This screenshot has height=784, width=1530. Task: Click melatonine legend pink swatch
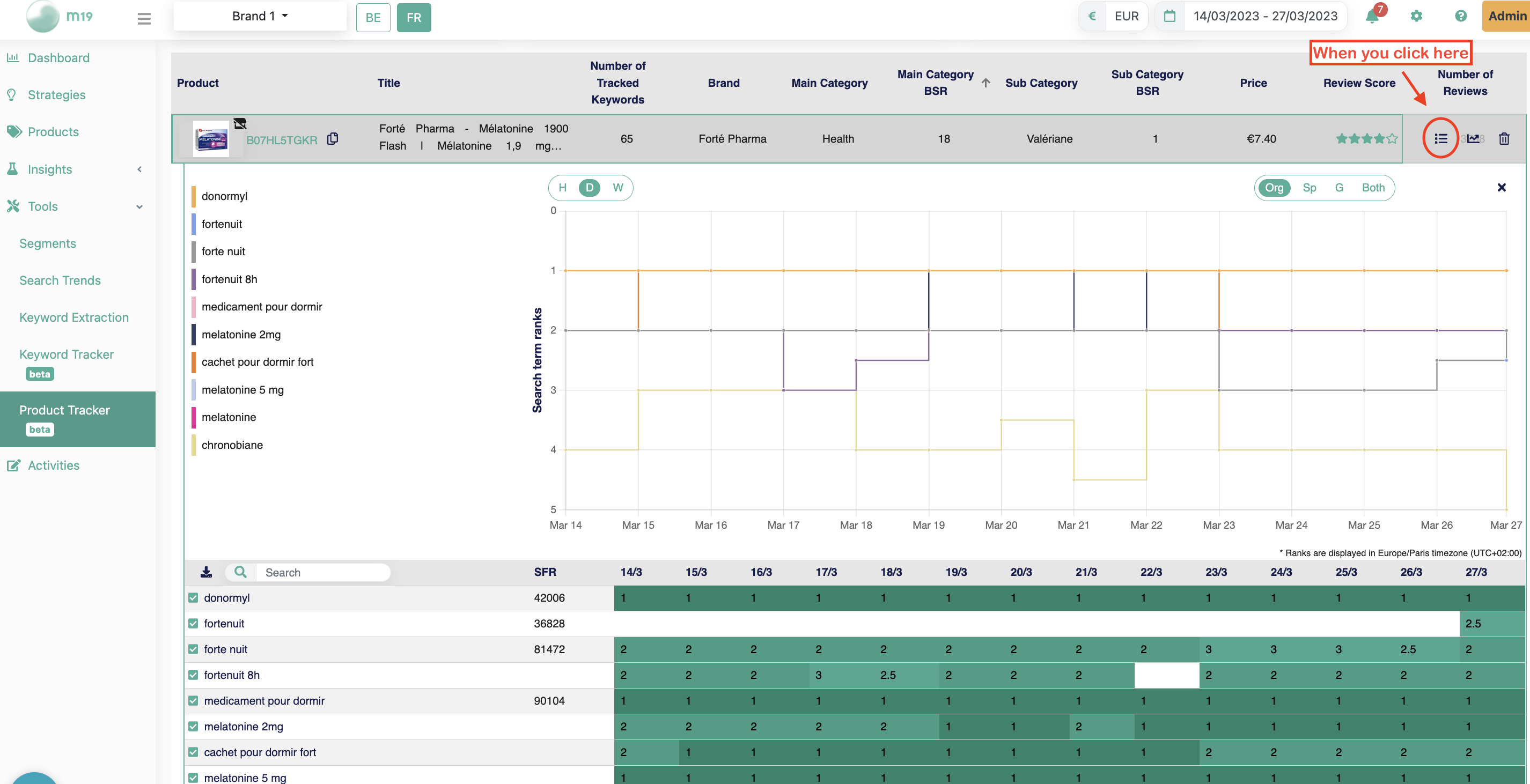coord(194,417)
